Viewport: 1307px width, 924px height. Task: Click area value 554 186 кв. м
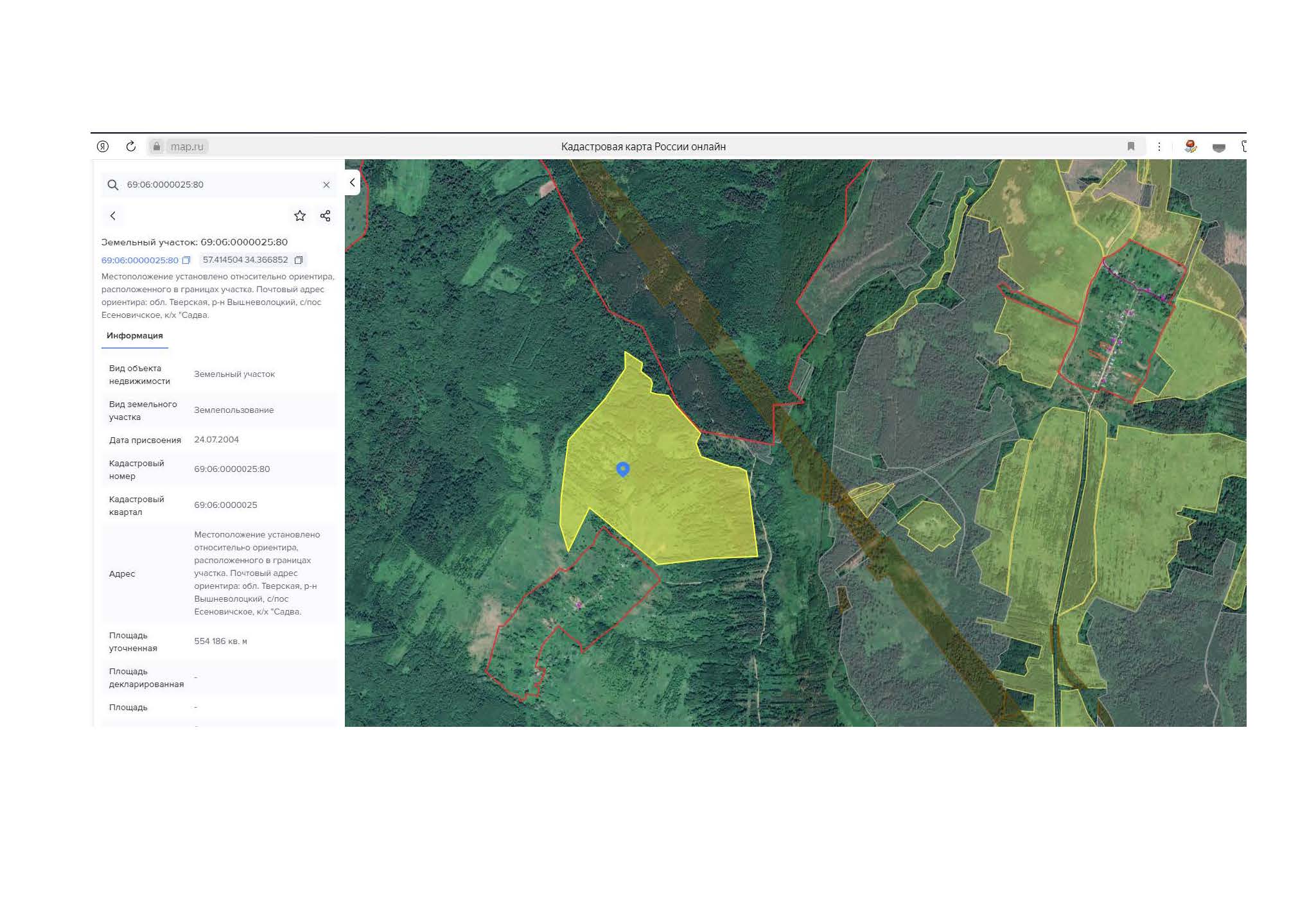click(220, 641)
